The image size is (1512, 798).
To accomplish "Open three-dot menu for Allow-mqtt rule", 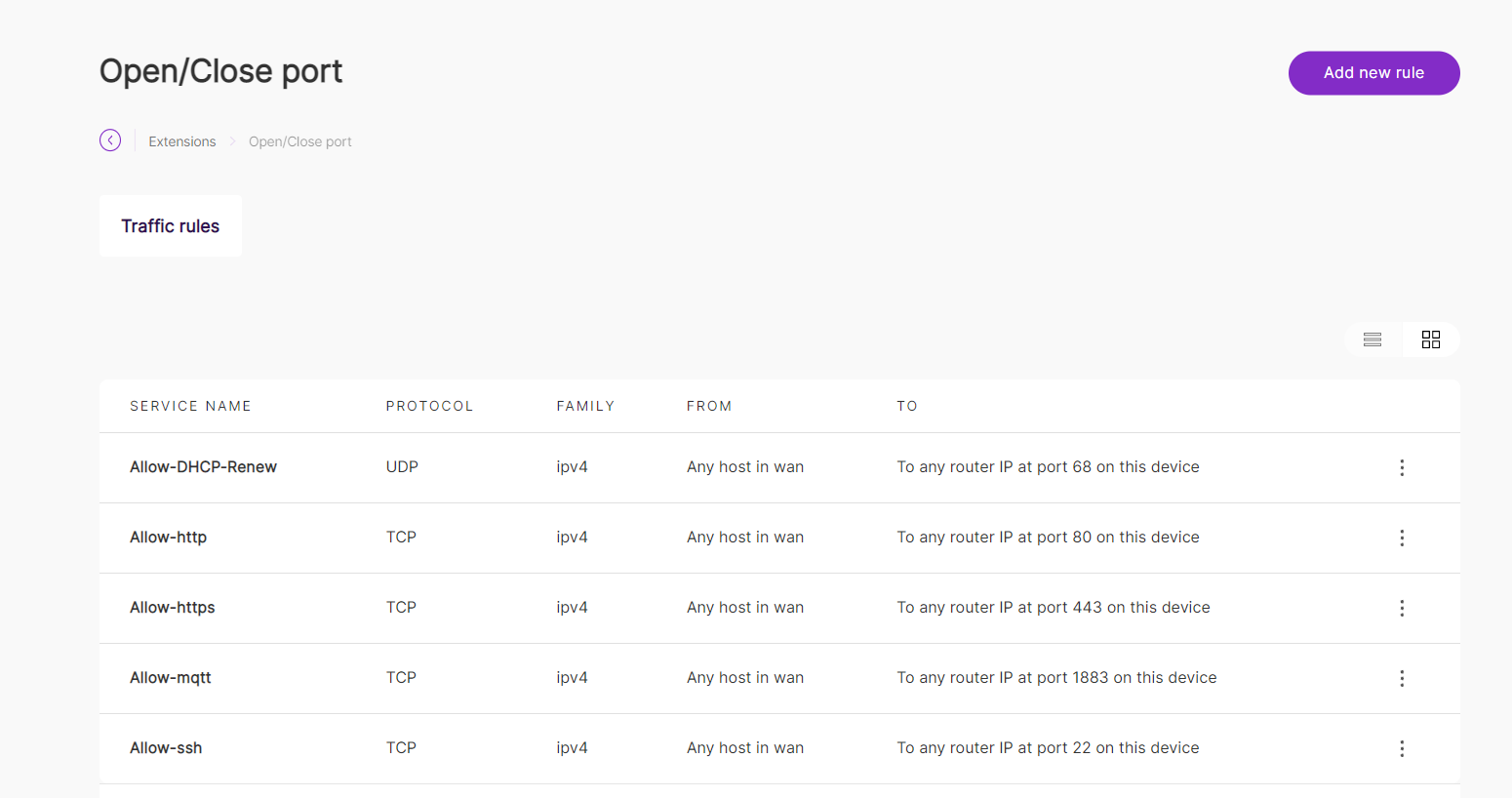I will (x=1402, y=678).
